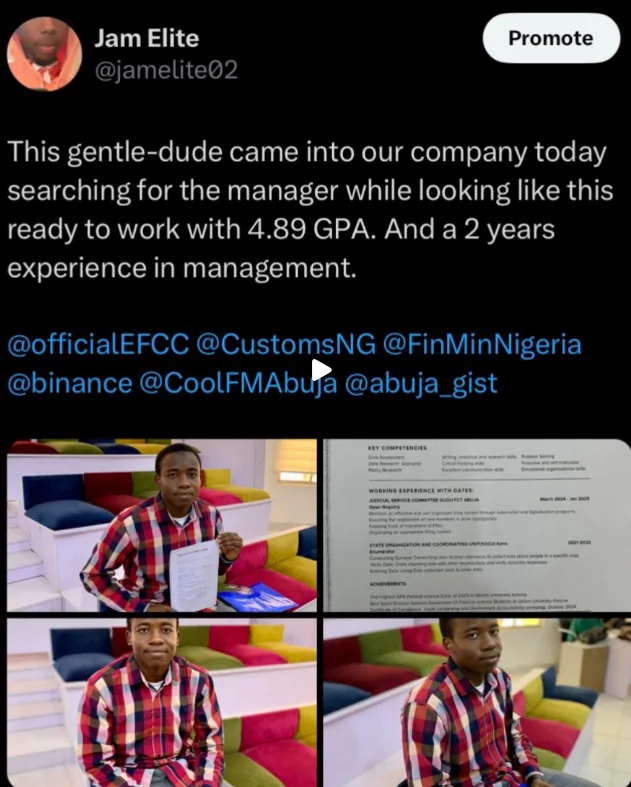Open the bottom-right photo of seated man
Screen dimensions: 631x787
click(477, 702)
